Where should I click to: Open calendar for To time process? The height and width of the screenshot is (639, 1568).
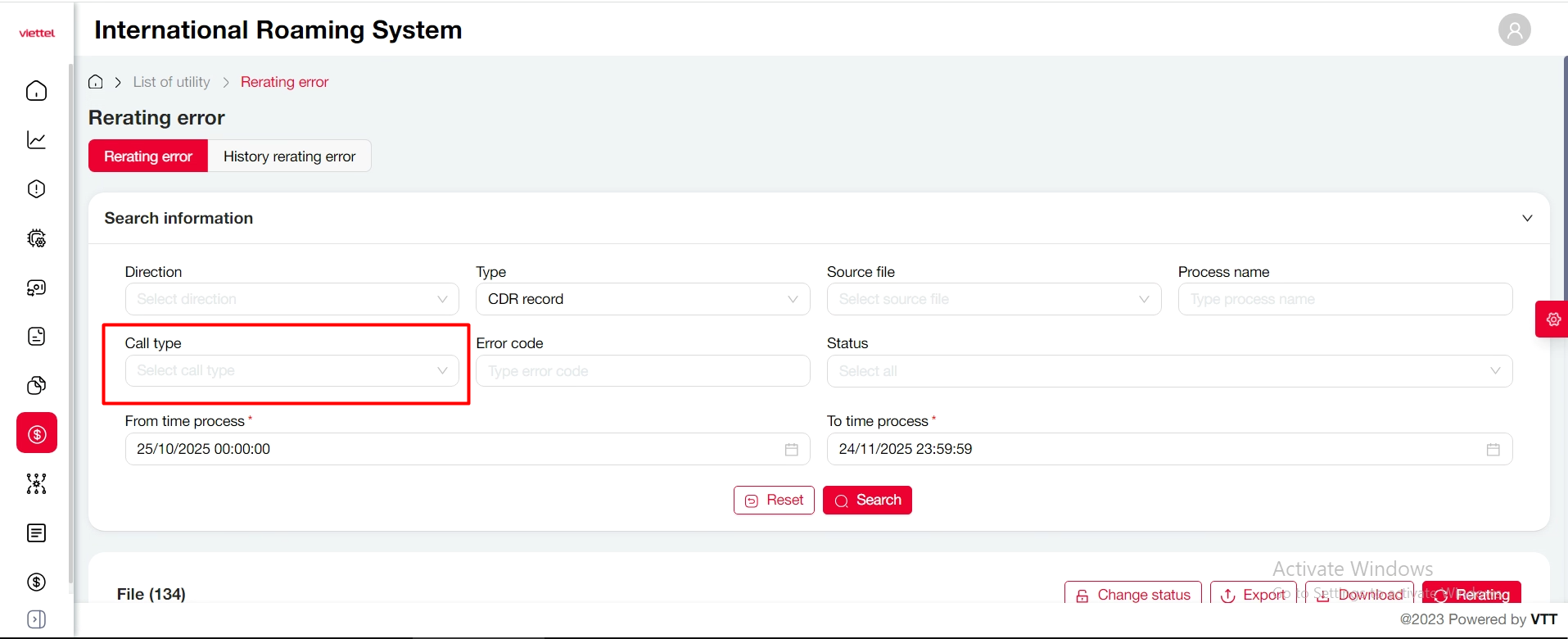(x=1493, y=450)
